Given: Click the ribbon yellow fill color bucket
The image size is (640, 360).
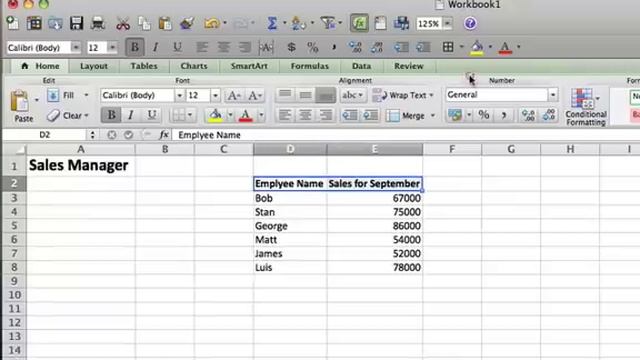Looking at the screenshot, I should 215,115.
